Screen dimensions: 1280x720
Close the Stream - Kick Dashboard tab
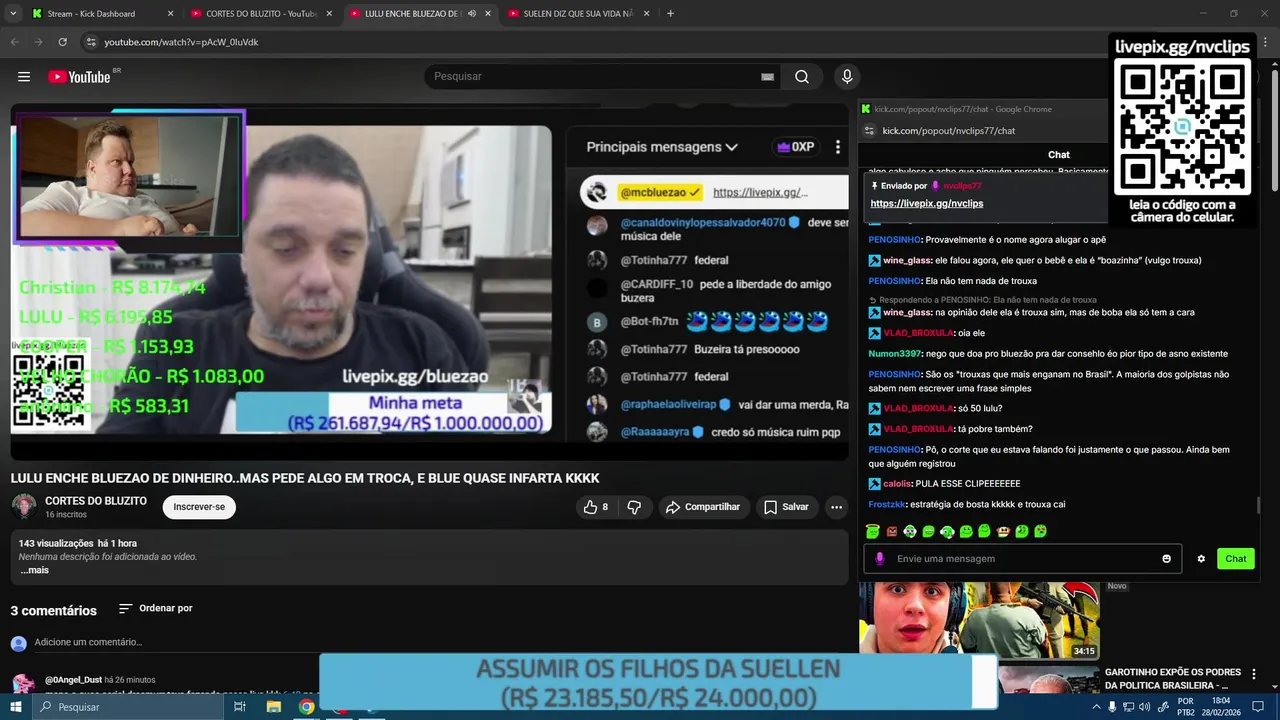[170, 14]
